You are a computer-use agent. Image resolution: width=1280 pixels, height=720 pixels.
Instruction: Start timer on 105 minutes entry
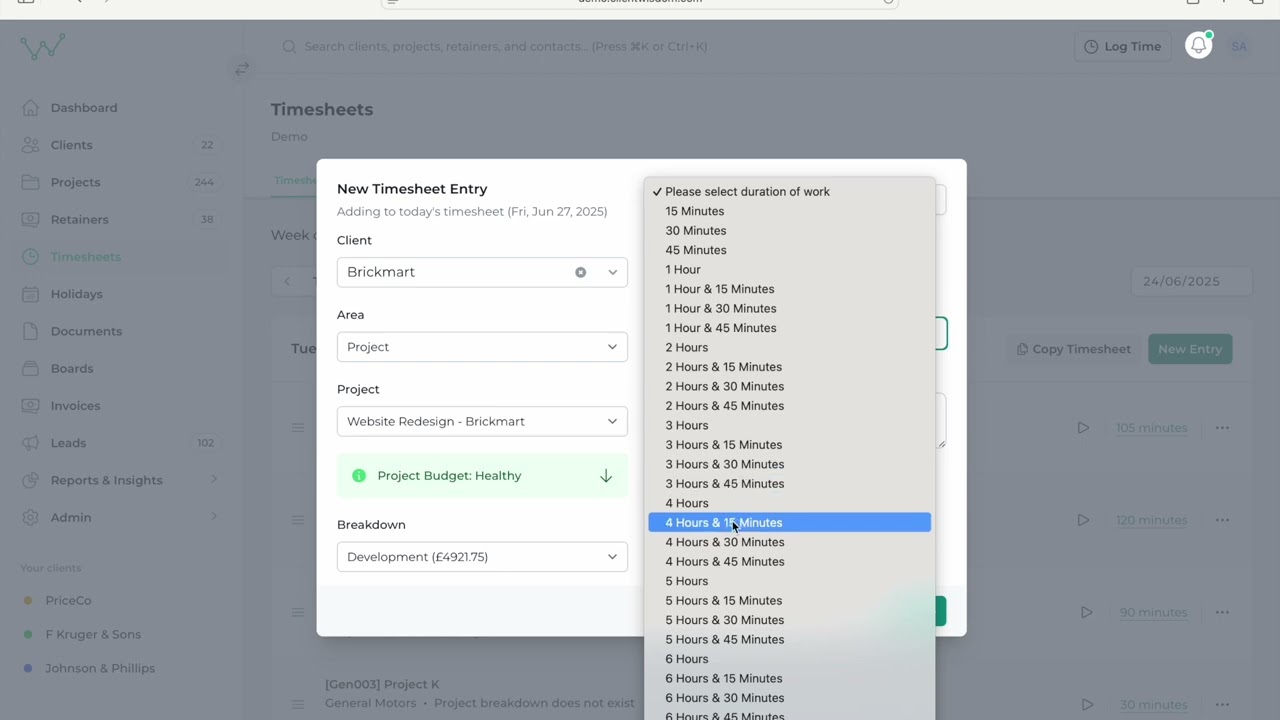pyautogui.click(x=1083, y=428)
